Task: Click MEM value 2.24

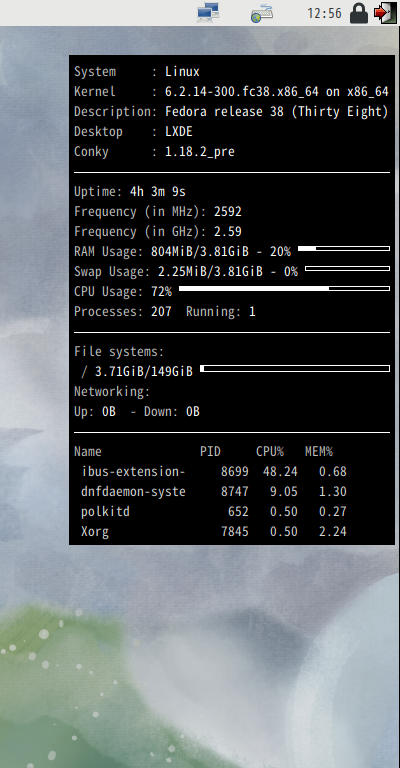Action: coord(332,532)
